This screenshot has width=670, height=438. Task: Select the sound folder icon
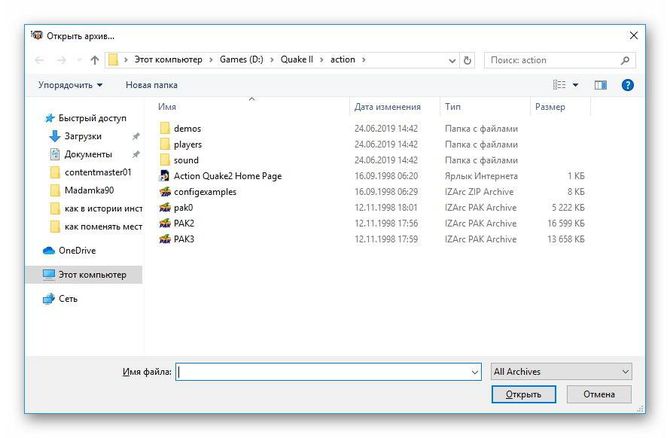point(165,160)
